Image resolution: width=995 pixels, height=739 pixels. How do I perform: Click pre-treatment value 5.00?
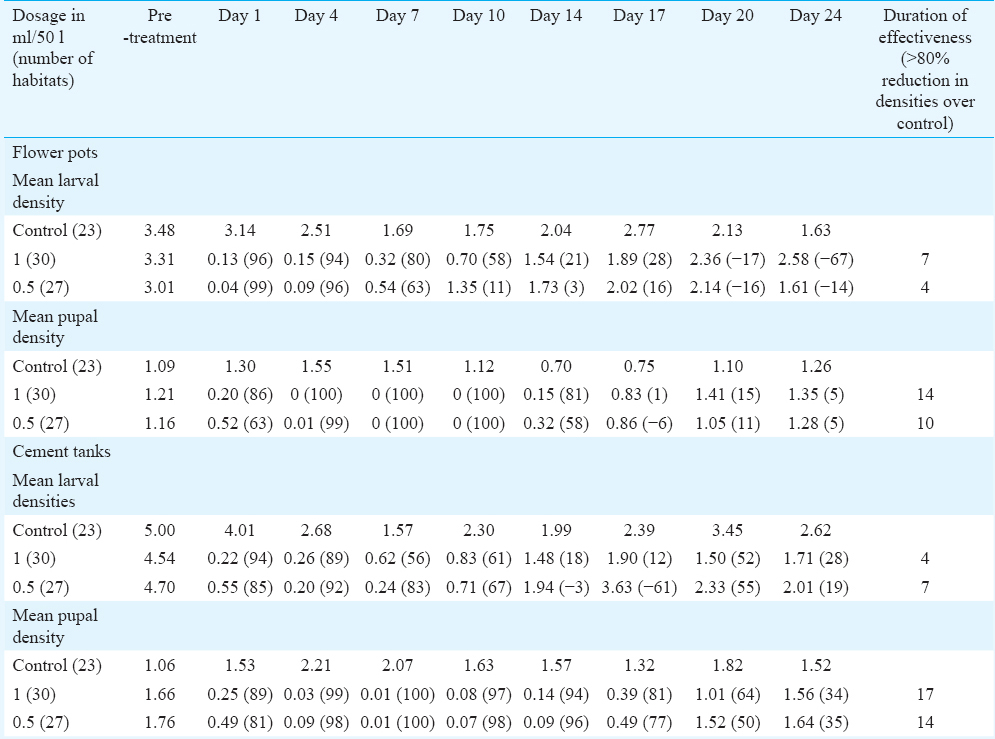159,530
